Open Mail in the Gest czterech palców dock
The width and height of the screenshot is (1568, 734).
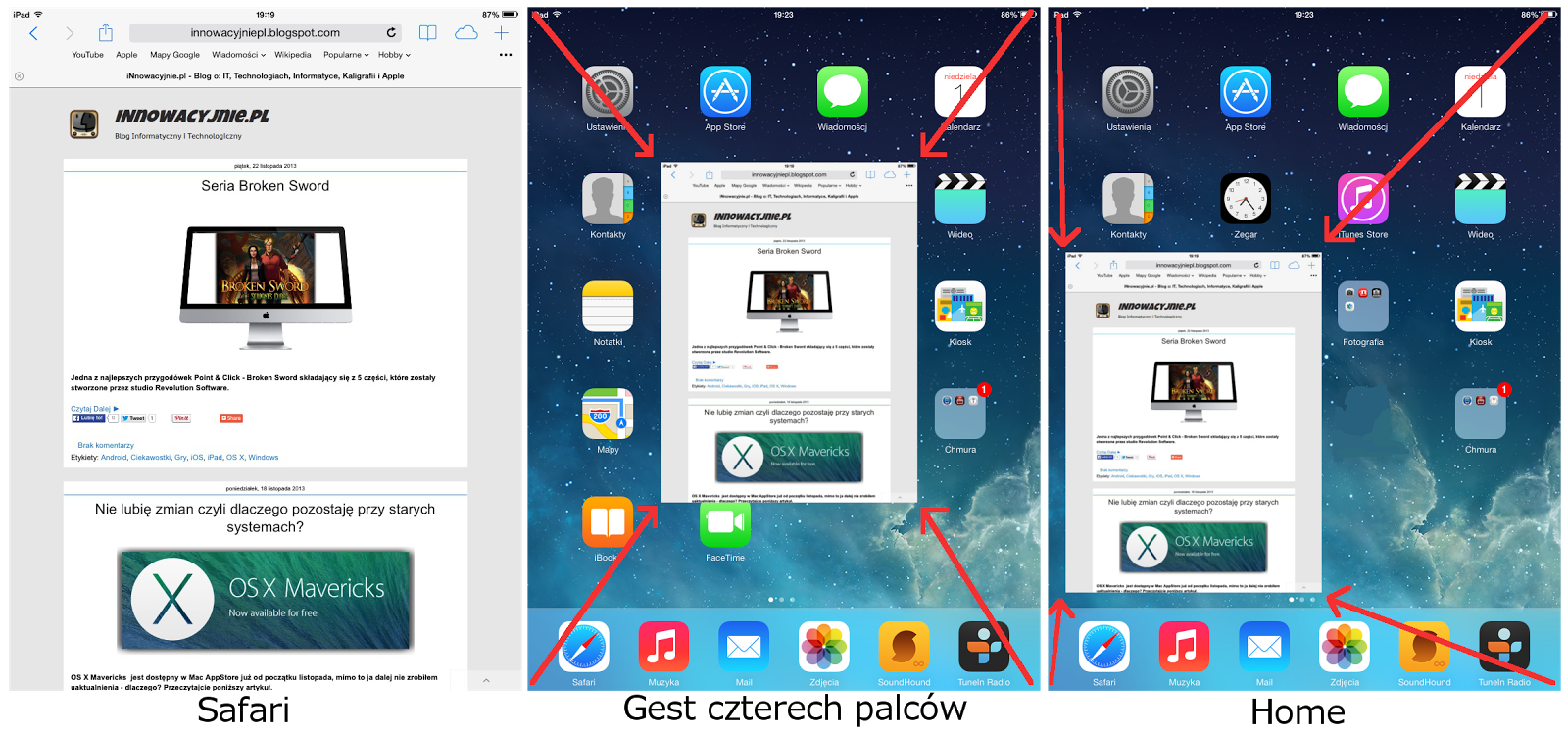[744, 647]
